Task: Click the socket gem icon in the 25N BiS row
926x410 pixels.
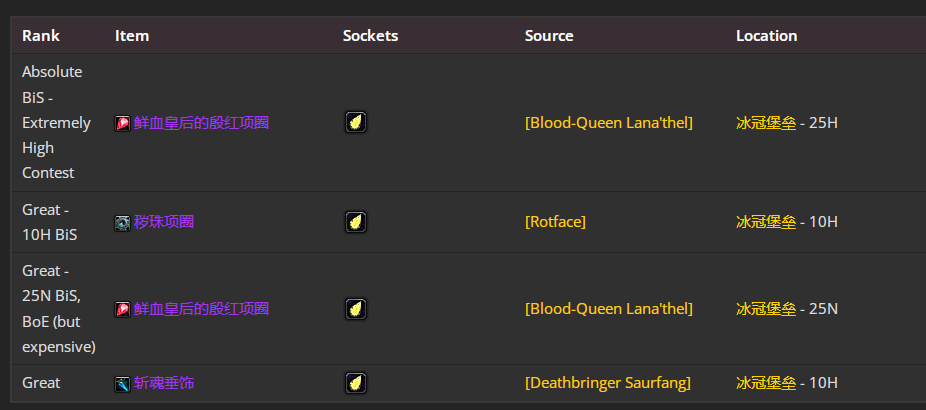Action: click(x=355, y=309)
